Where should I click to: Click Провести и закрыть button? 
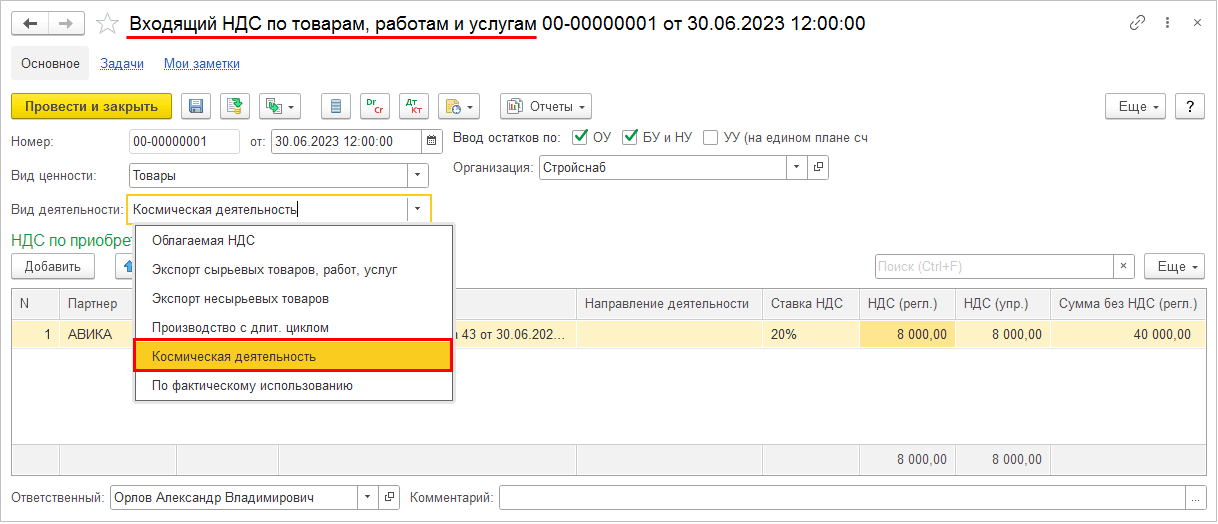92,106
